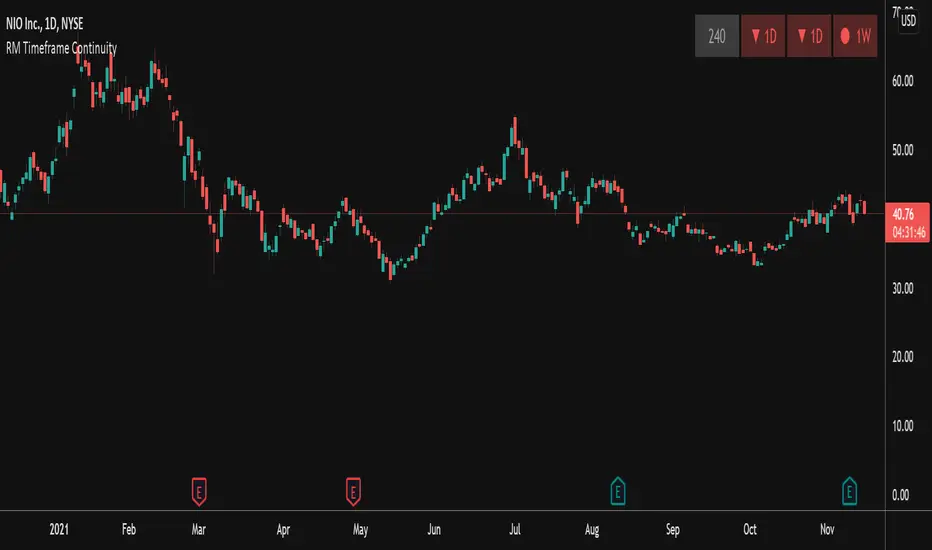Click the NIO Inc., 1D, NYSE title
932x550 pixels.
45,24
